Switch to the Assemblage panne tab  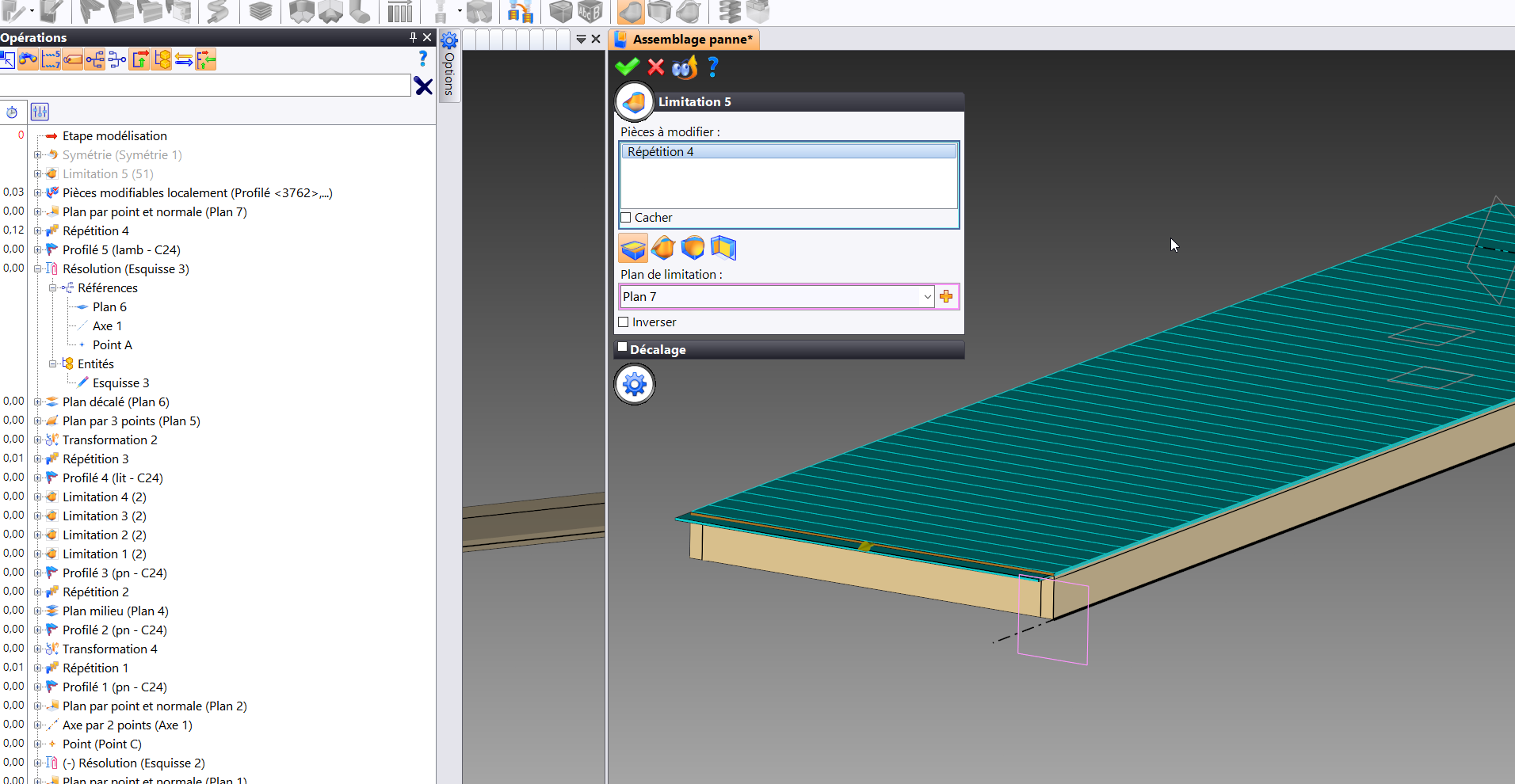click(x=684, y=40)
